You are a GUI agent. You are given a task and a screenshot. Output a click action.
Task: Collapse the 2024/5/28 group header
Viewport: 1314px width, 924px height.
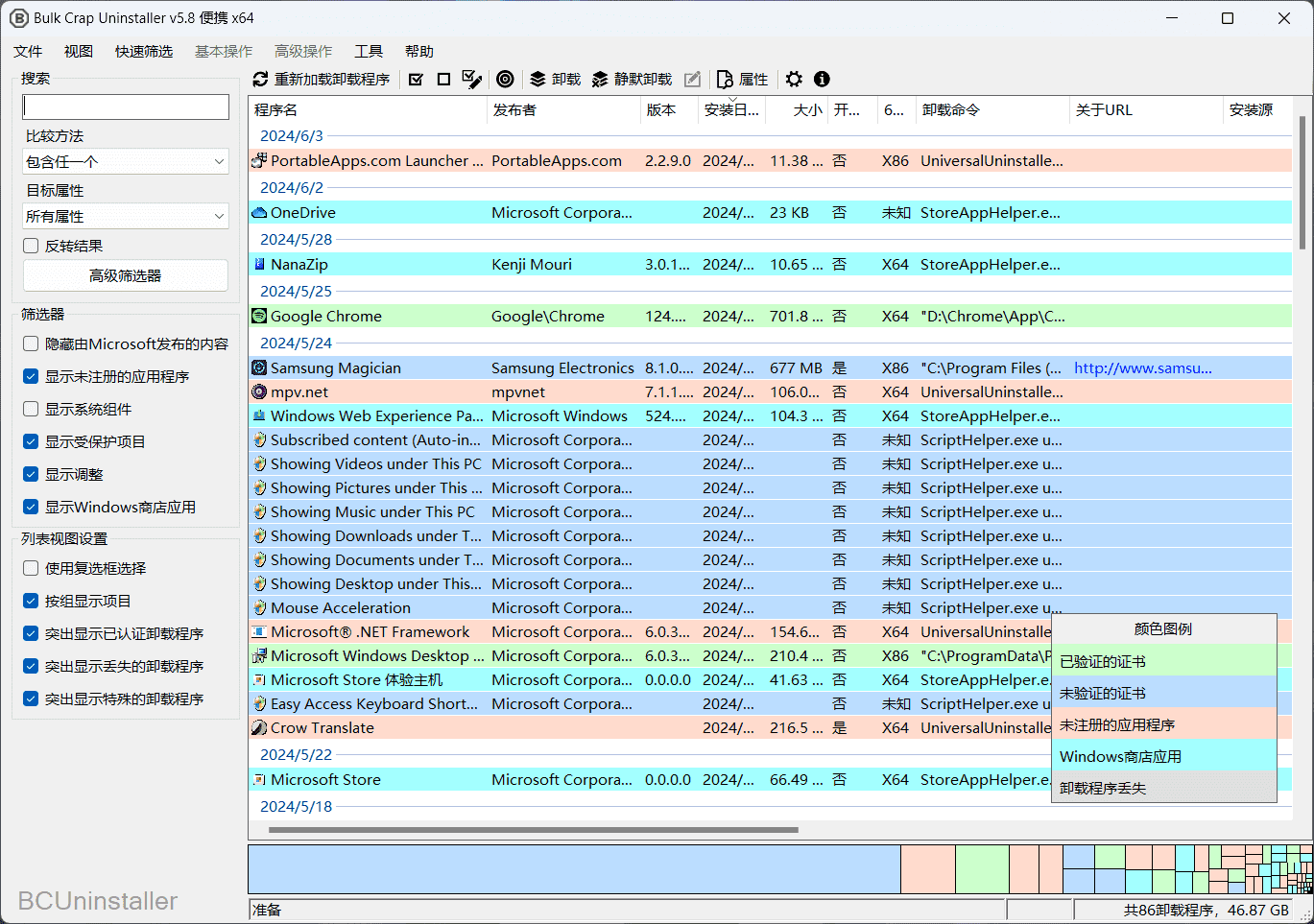[296, 239]
